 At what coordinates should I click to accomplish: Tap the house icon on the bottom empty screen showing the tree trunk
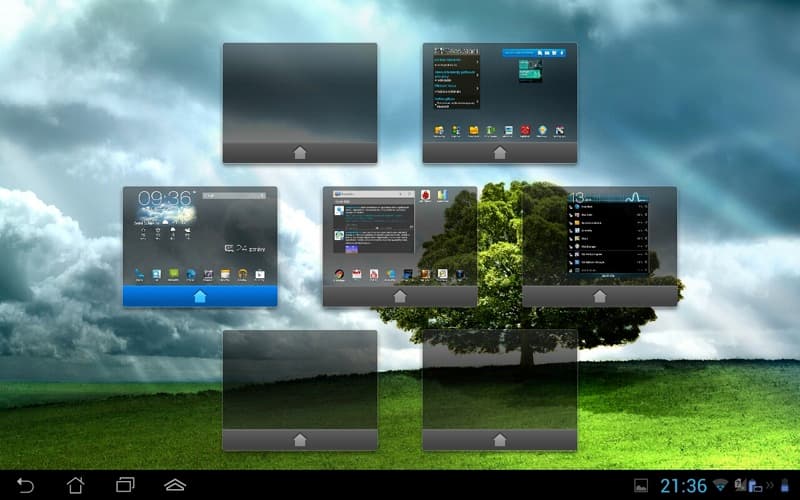500,440
